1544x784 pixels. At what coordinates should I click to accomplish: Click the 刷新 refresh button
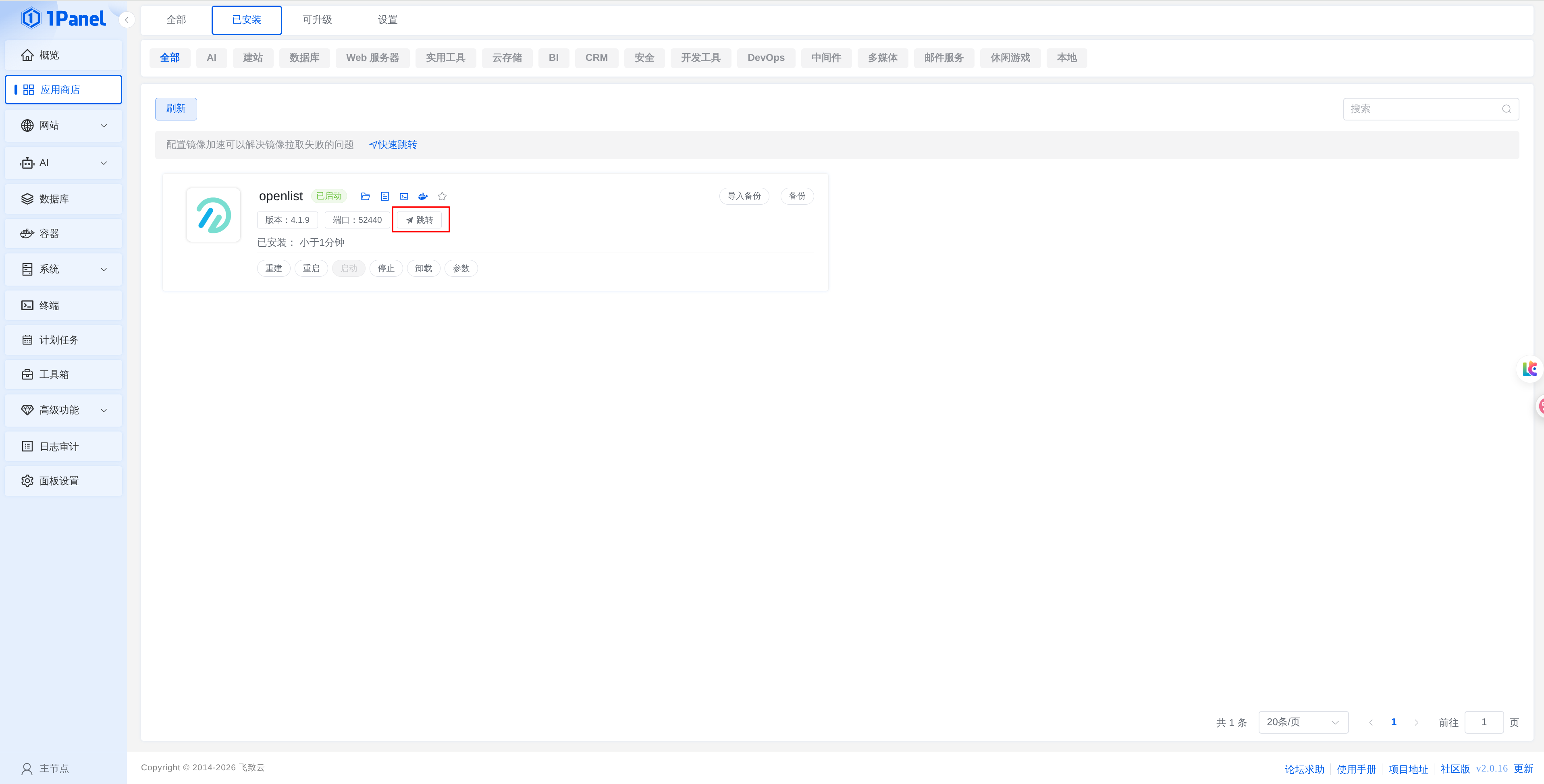coord(176,109)
